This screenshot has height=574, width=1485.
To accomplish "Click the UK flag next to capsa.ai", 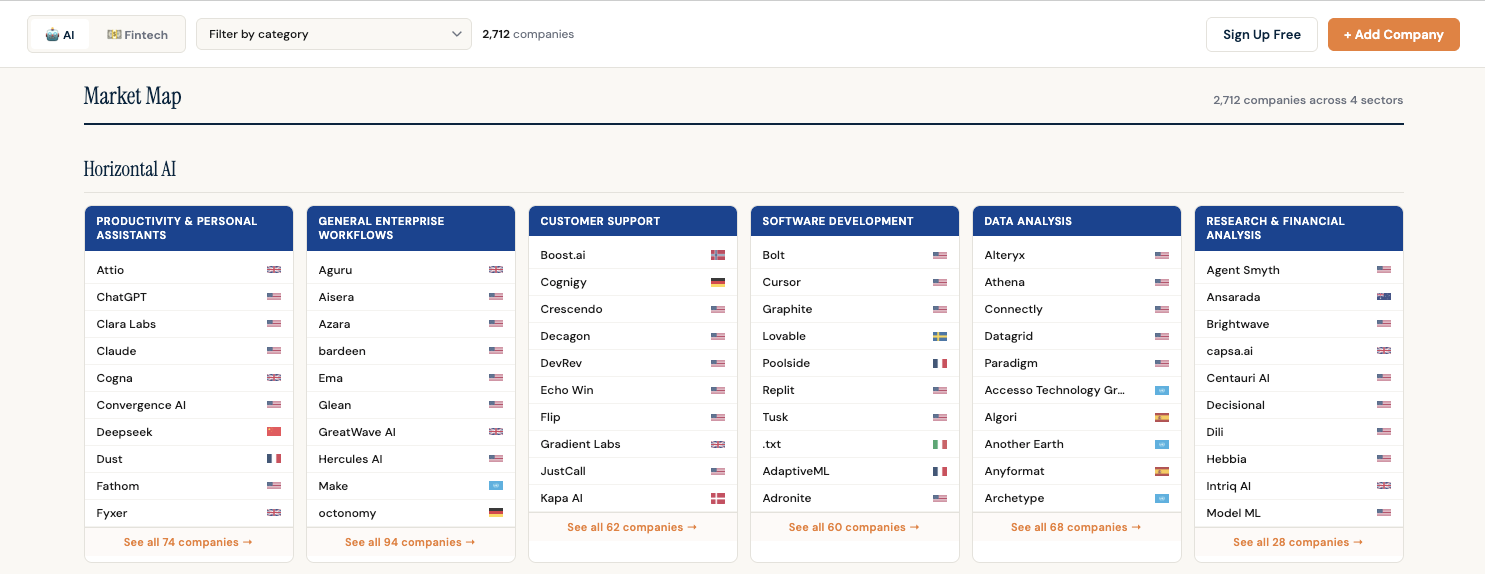I will pos(1384,351).
